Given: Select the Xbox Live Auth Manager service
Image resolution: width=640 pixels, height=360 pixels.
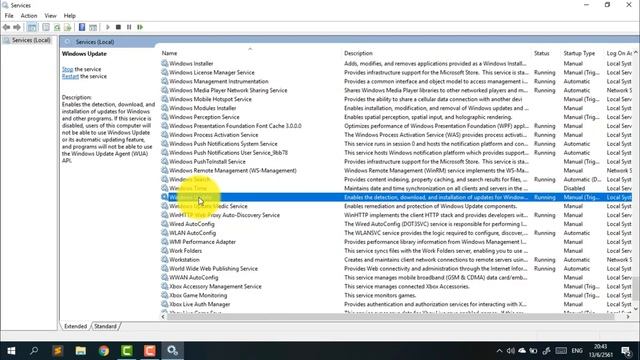Looking at the screenshot, I should (200, 304).
